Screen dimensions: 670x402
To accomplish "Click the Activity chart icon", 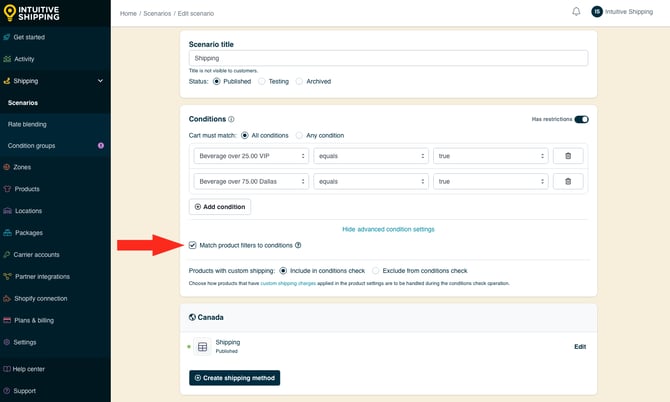I will point(7,59).
